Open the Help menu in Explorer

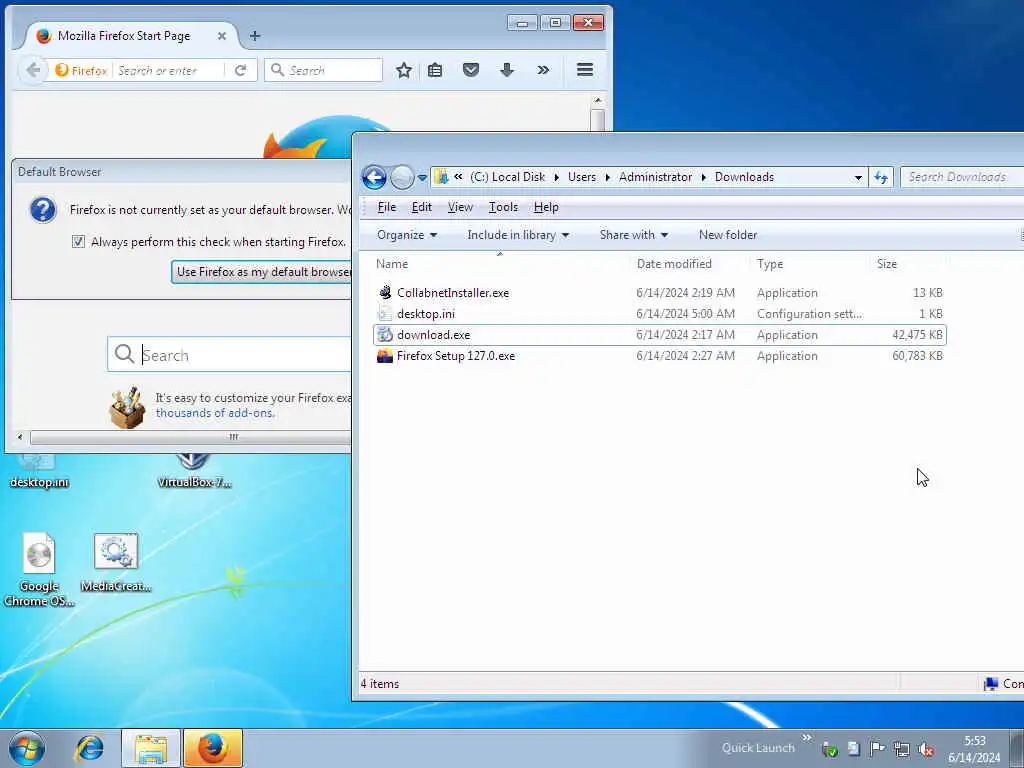546,207
